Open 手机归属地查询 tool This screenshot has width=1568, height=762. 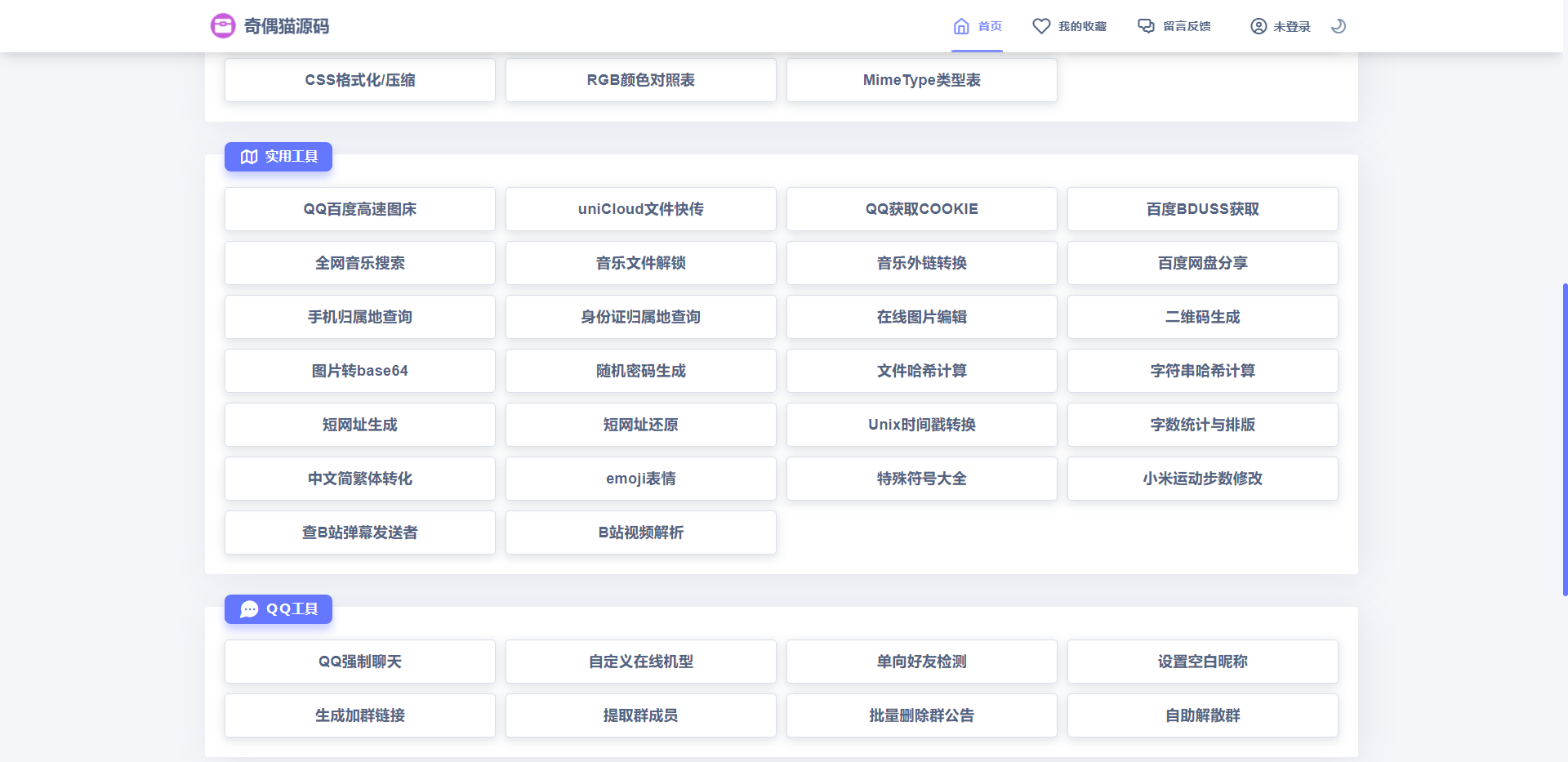click(x=360, y=317)
